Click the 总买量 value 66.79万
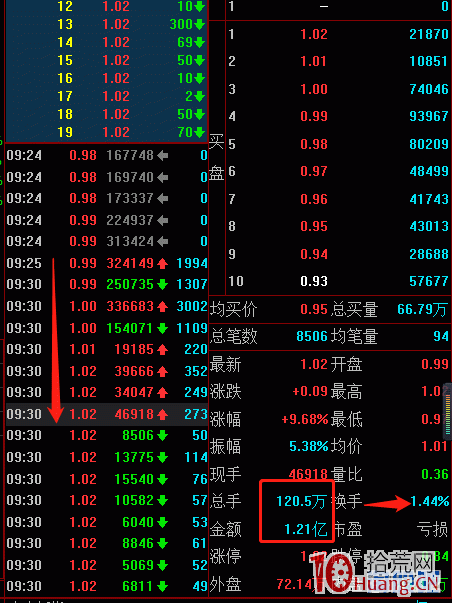Screen dimensions: 452x603 pos(423,310)
